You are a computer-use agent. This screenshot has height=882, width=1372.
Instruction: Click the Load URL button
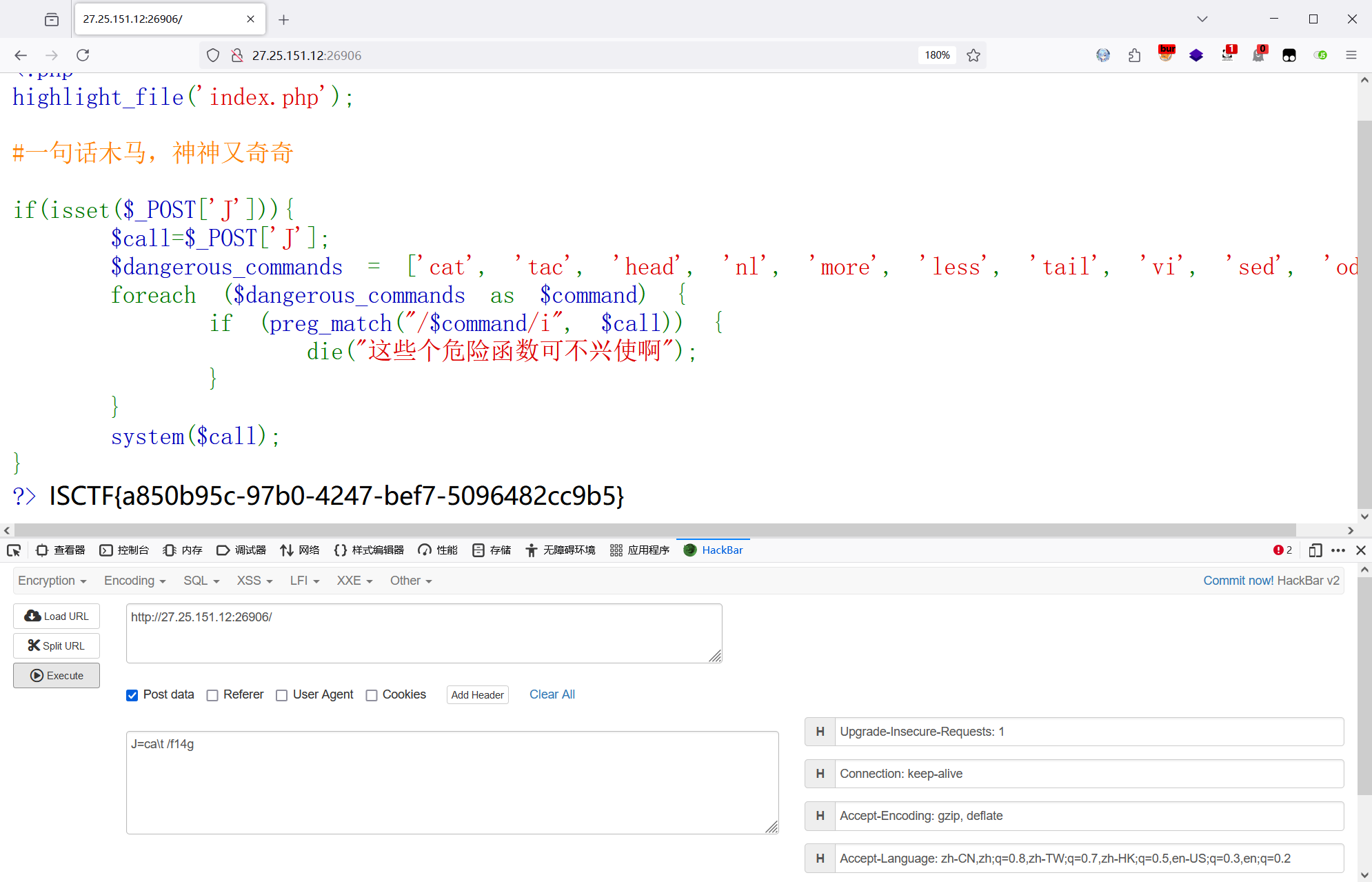[57, 617]
